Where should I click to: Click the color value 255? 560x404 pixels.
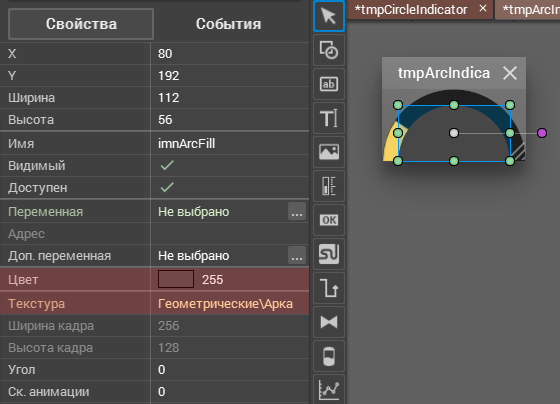point(212,279)
